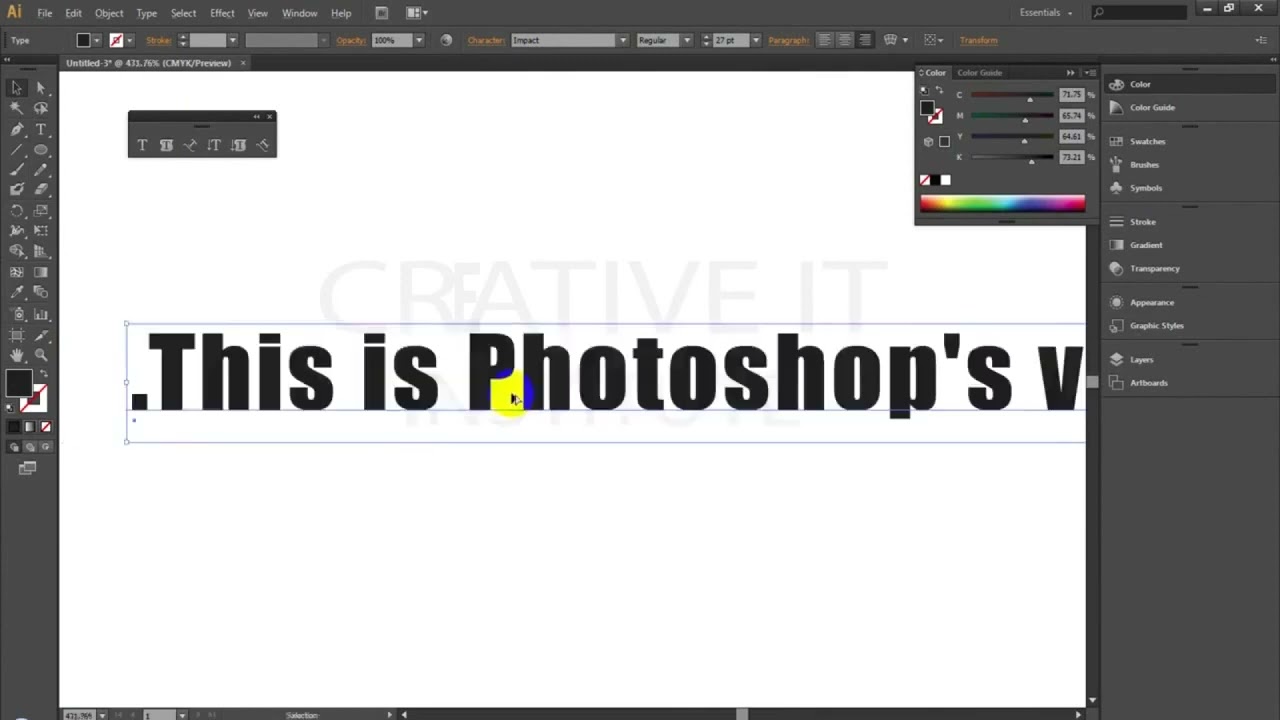
Task: Select the Pencil tool
Action: 41,169
